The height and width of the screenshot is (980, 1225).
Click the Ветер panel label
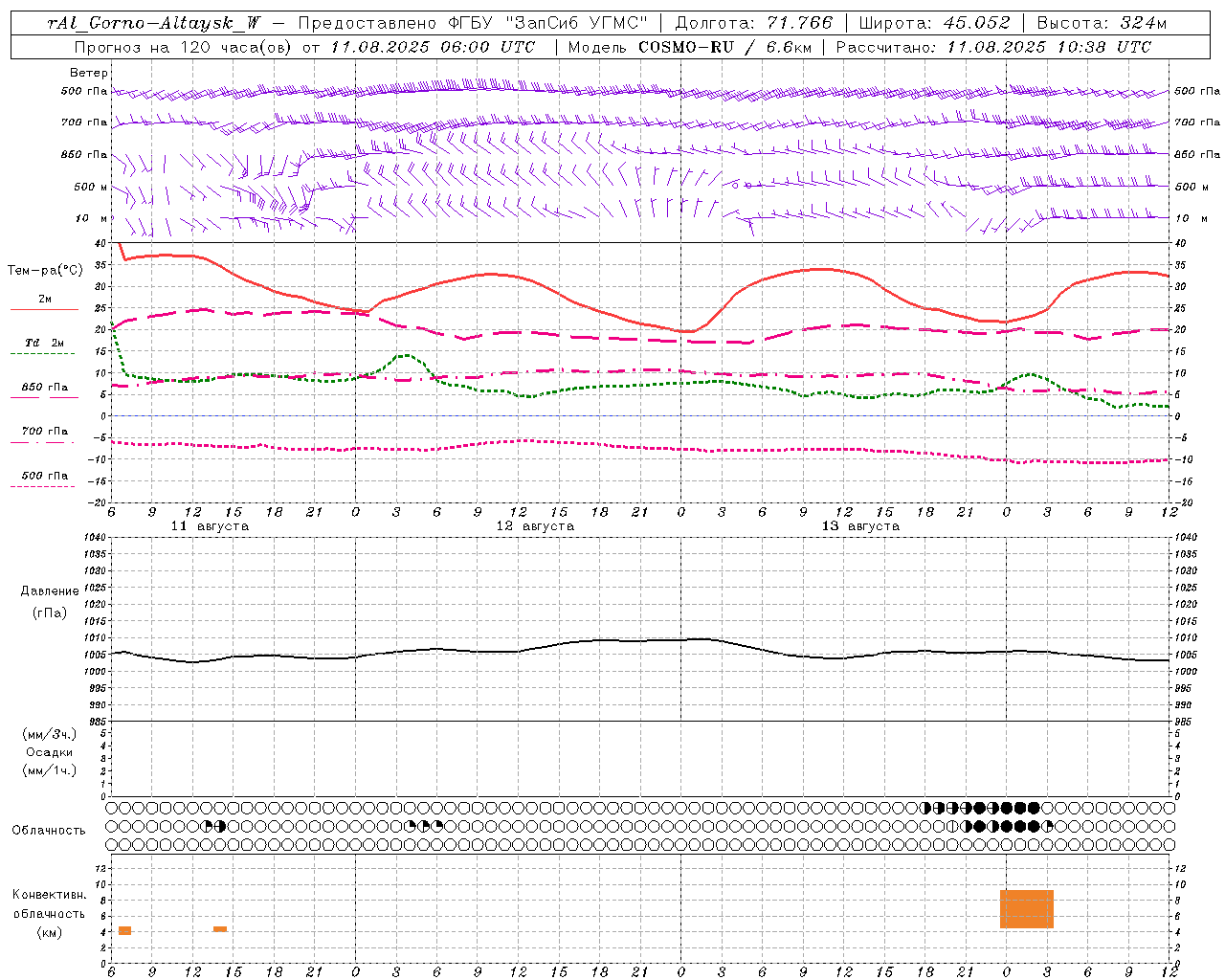coord(89,73)
